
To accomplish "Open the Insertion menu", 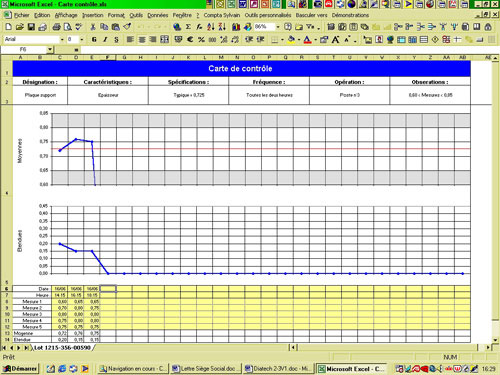I will [93, 15].
